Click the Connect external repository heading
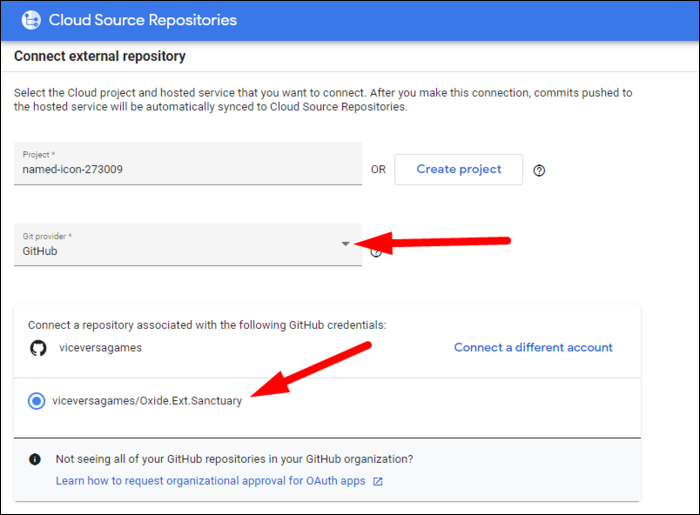 coord(100,56)
